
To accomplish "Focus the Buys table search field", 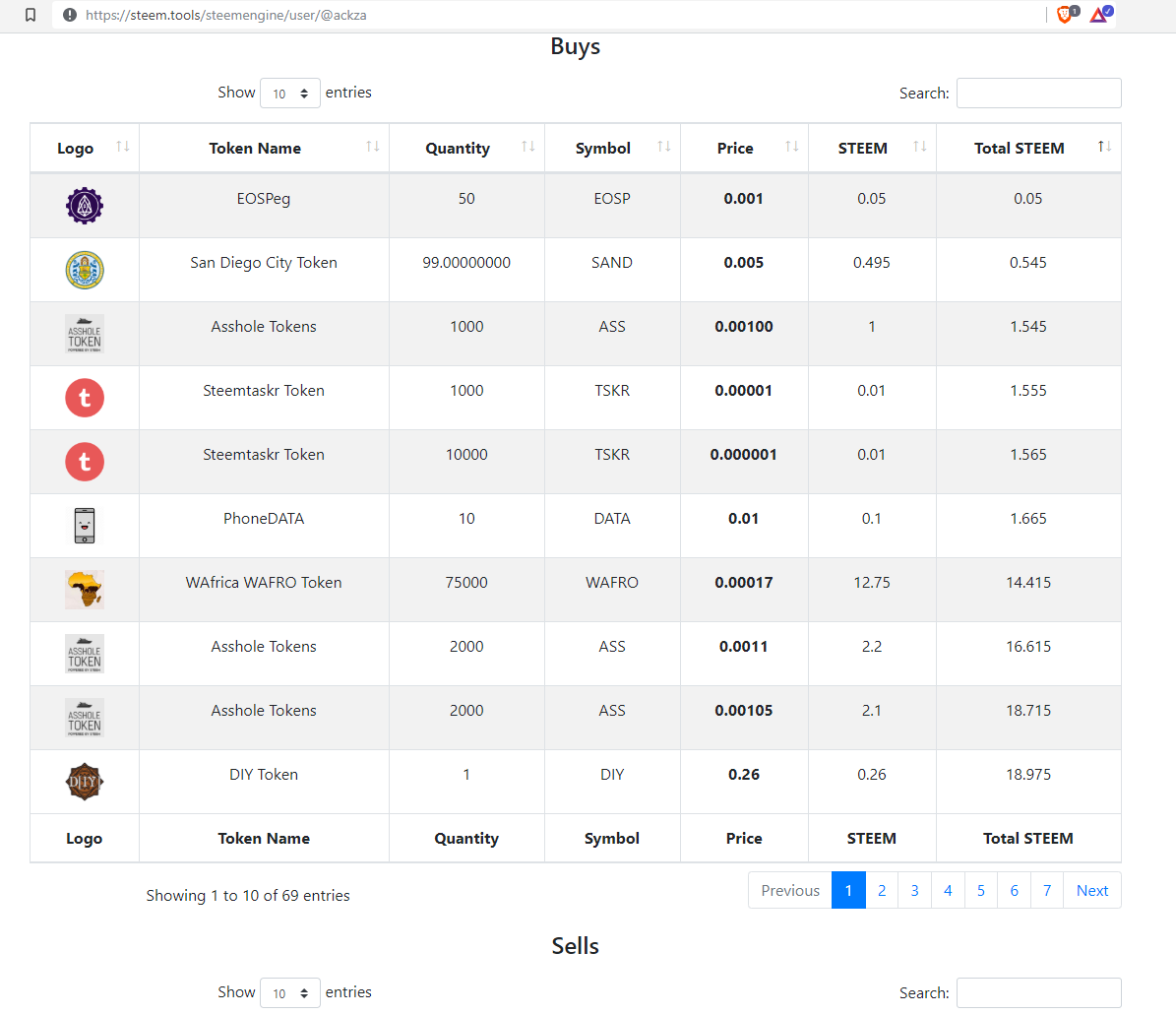I will [1038, 94].
